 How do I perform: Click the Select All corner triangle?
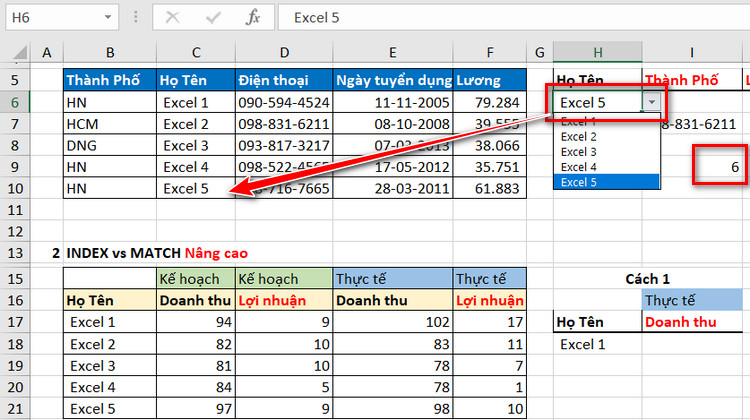19,52
